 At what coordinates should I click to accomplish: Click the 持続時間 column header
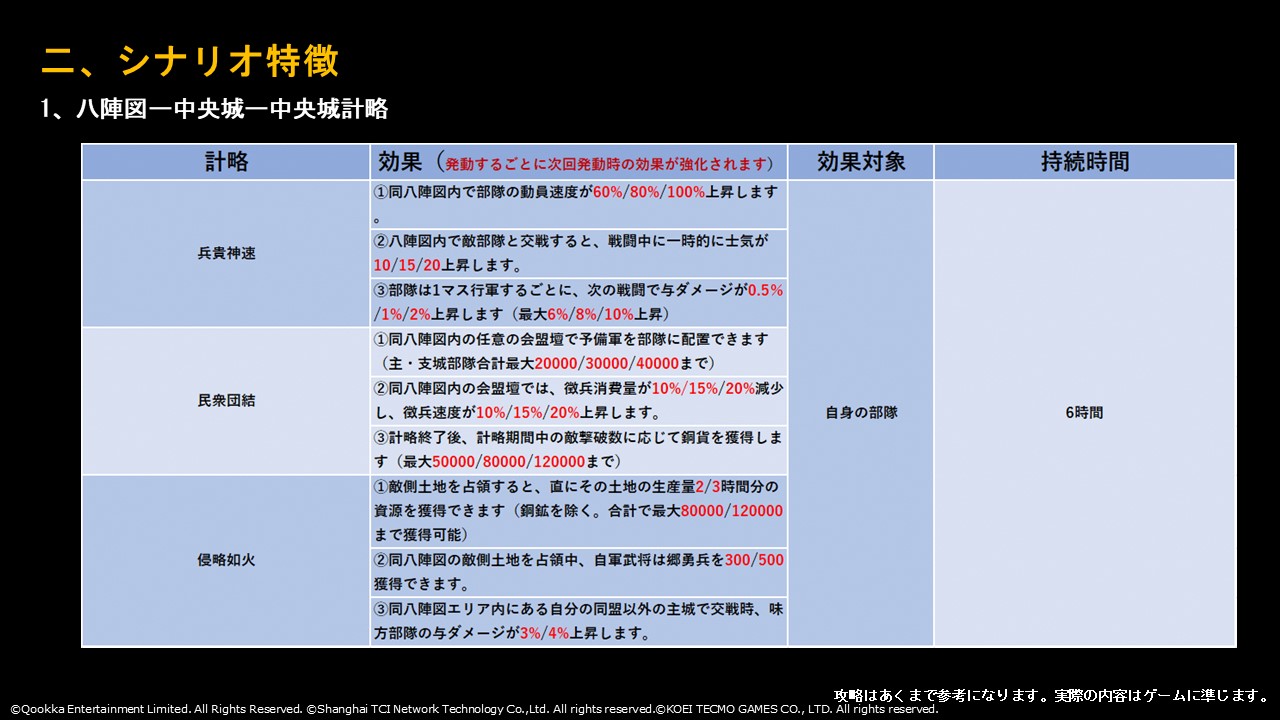tap(1085, 162)
